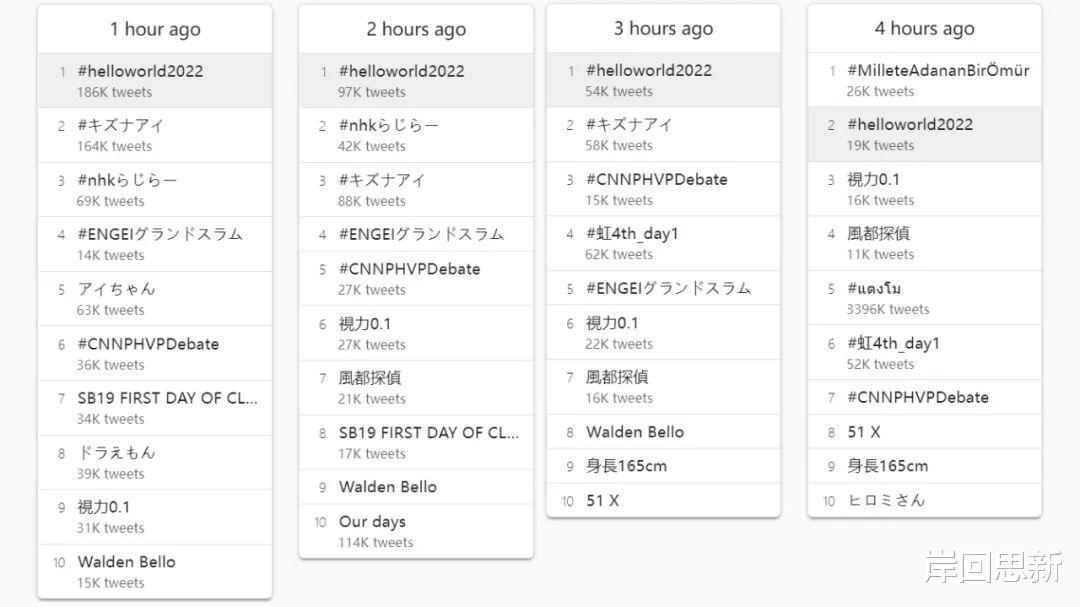1080x607 pixels.
Task: Click #虹4th_day1 in the 3 hours ago column
Action: [632, 234]
